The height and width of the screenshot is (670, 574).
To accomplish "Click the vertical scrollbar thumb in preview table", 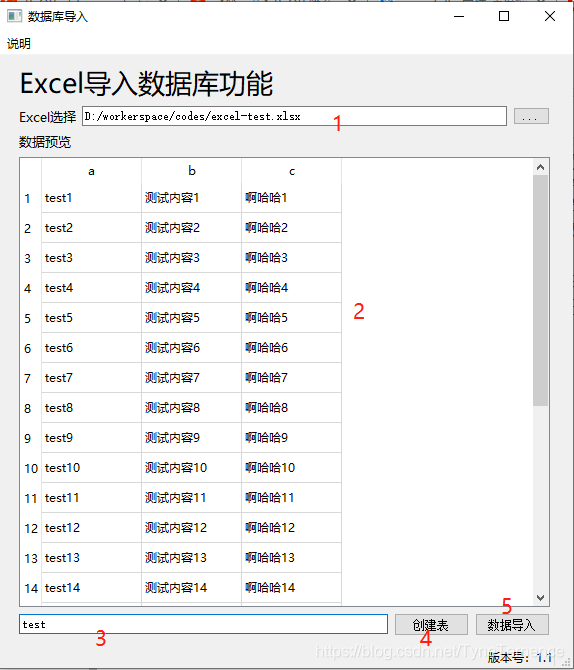I will (x=540, y=291).
